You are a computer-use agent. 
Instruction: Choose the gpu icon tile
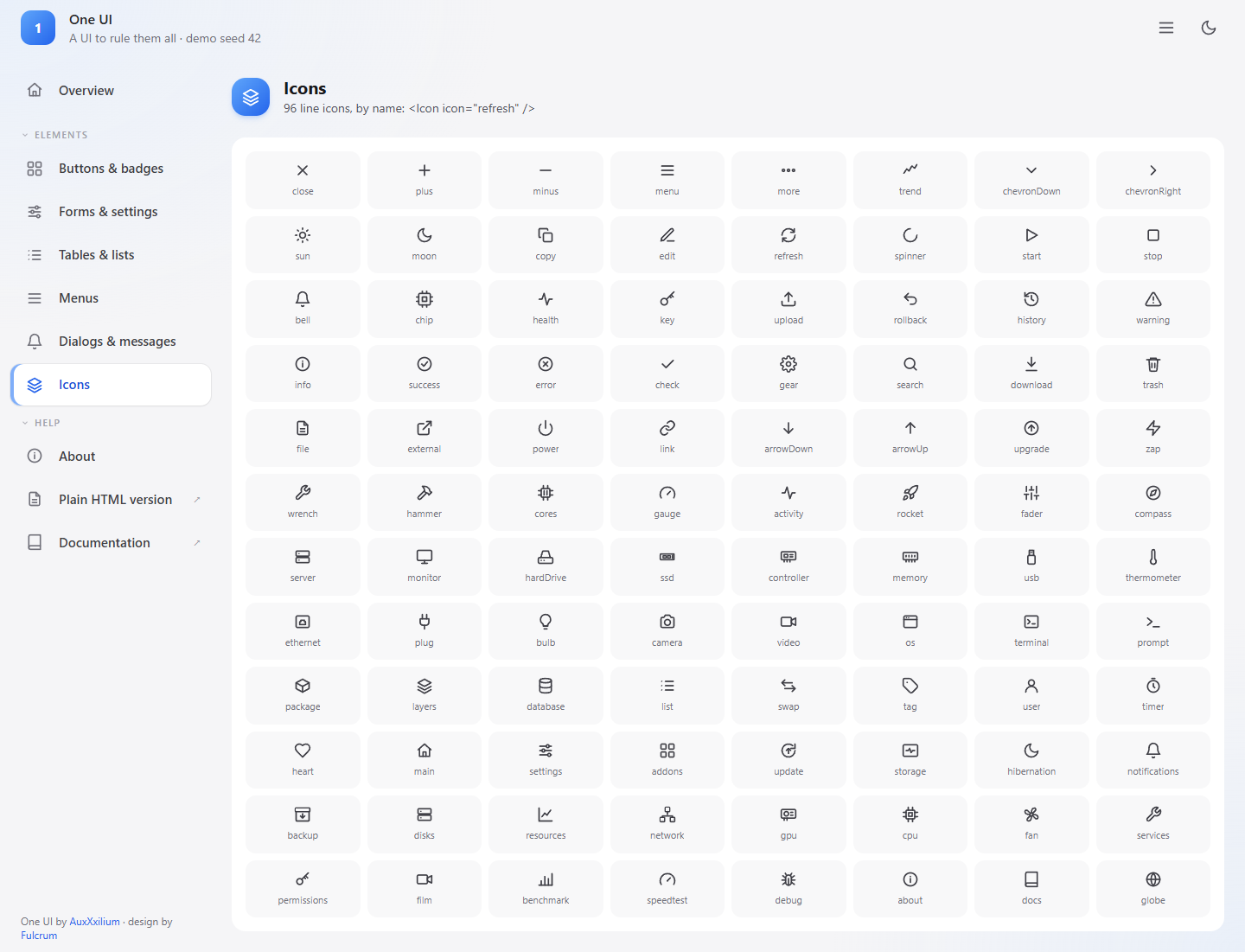[788, 824]
